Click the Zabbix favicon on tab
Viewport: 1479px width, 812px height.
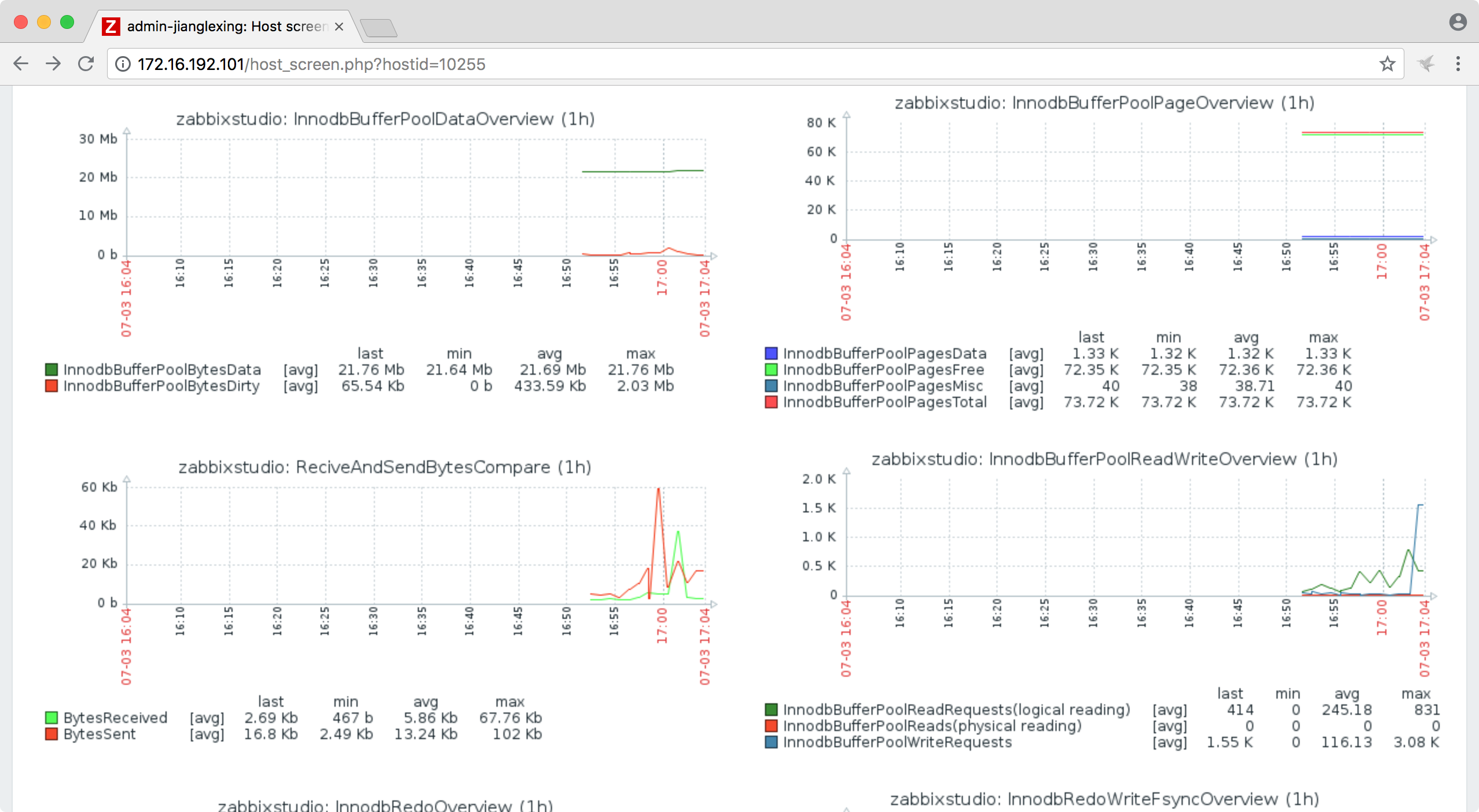(x=111, y=27)
